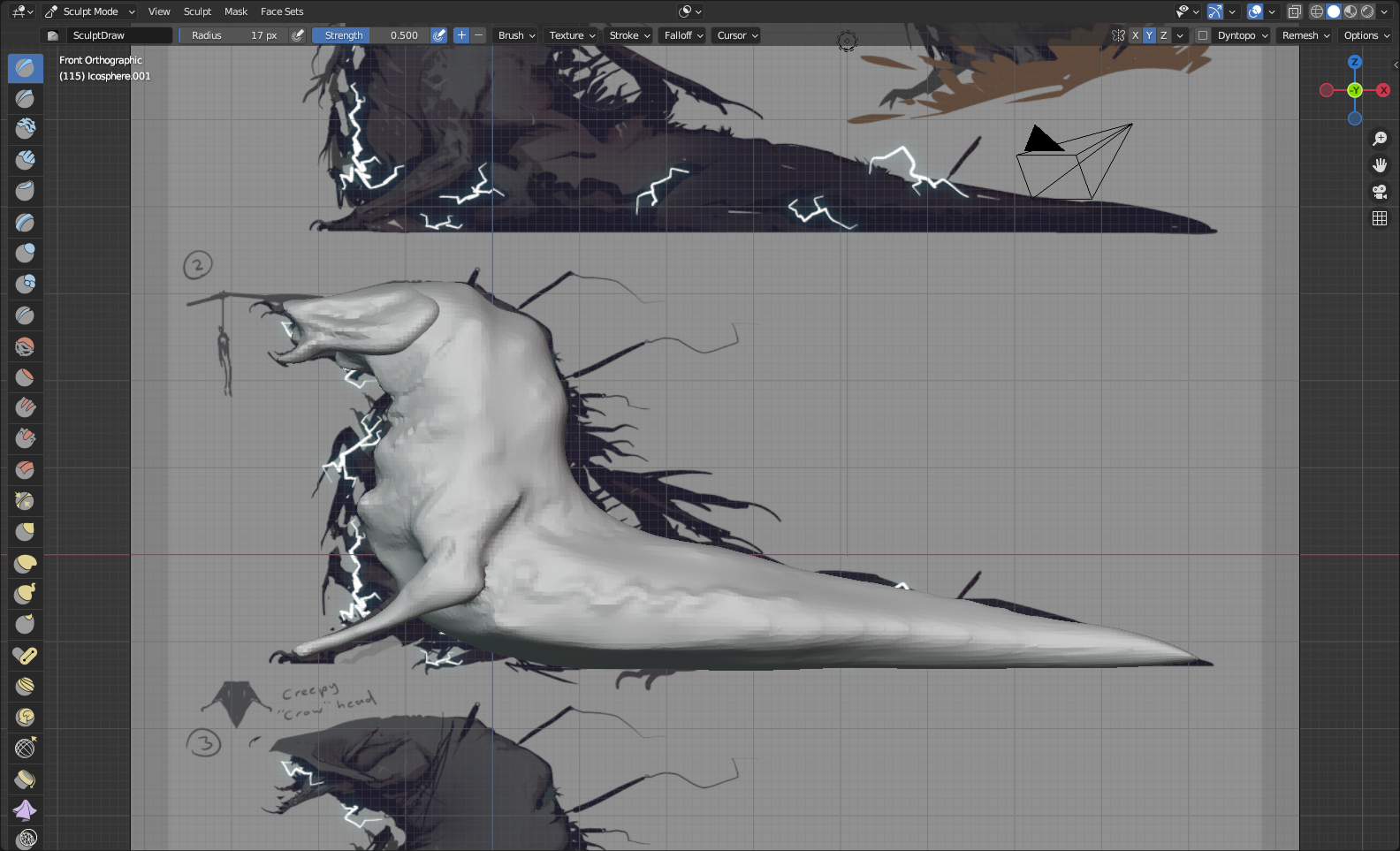1400x851 pixels.
Task: Select the Crease brush tool
Action: pyautogui.click(x=26, y=315)
